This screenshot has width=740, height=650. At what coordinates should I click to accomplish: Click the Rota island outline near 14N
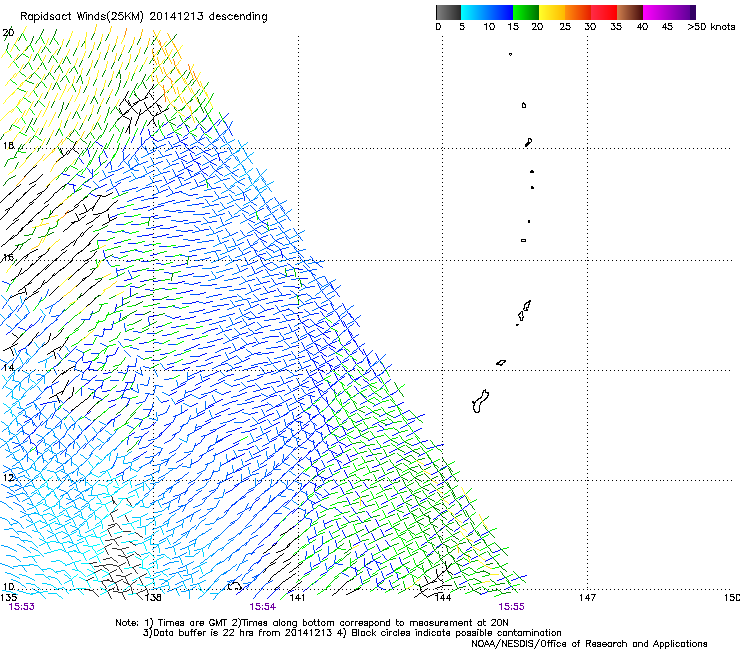501,363
